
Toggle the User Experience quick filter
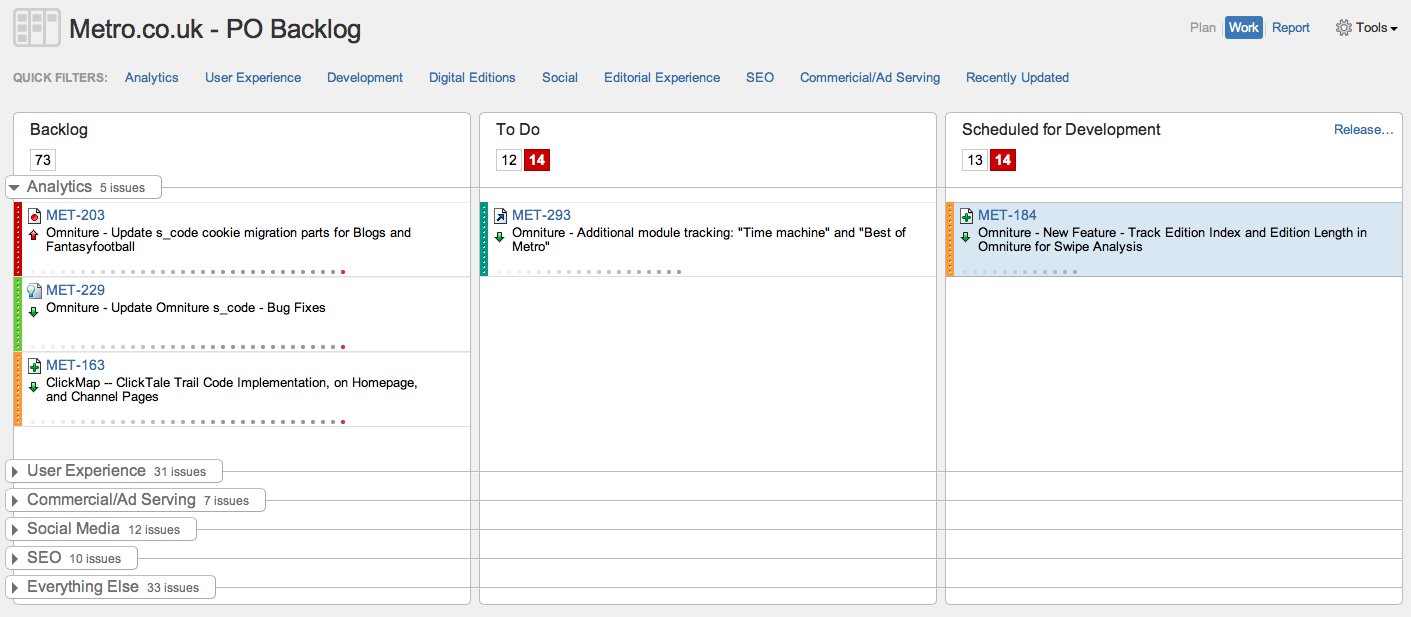pyautogui.click(x=253, y=78)
